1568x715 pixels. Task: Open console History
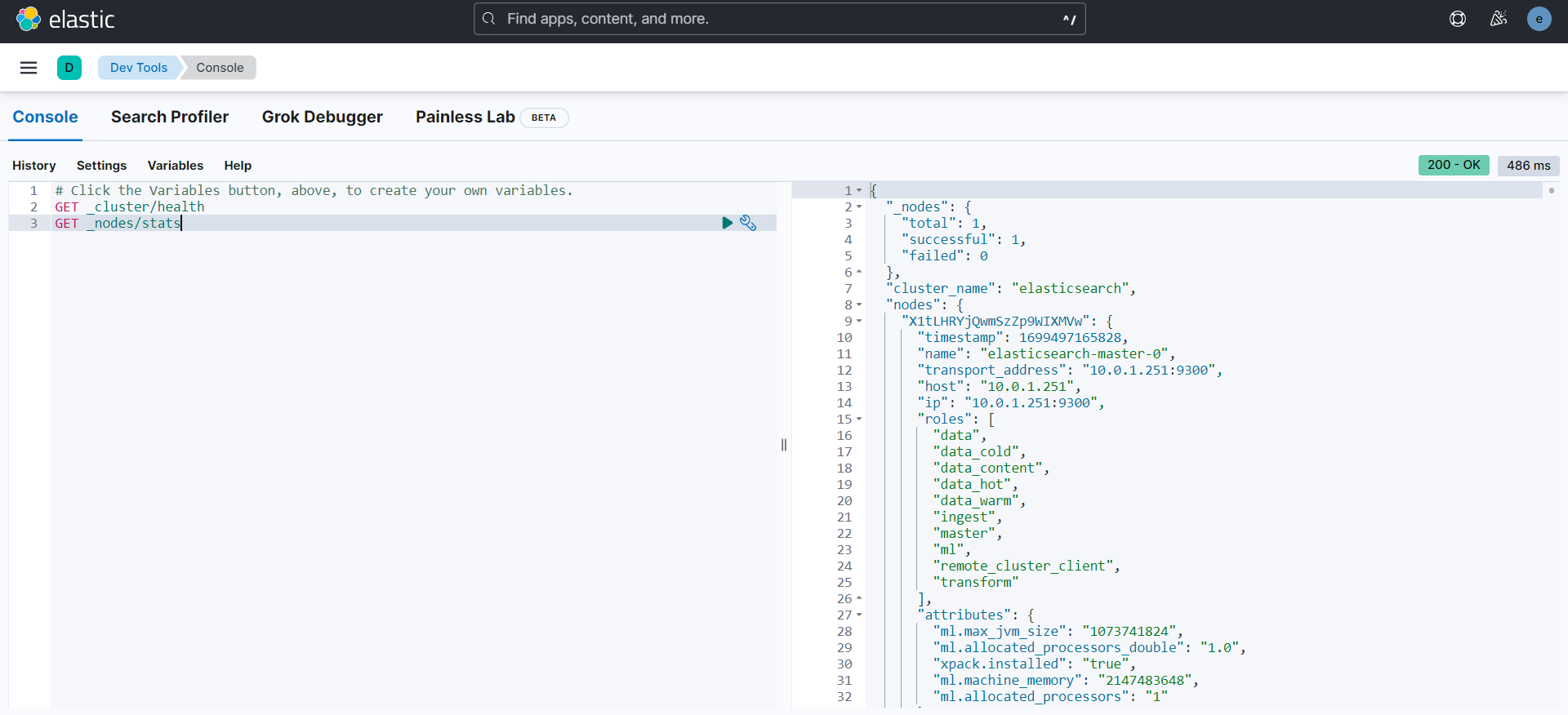[34, 166]
